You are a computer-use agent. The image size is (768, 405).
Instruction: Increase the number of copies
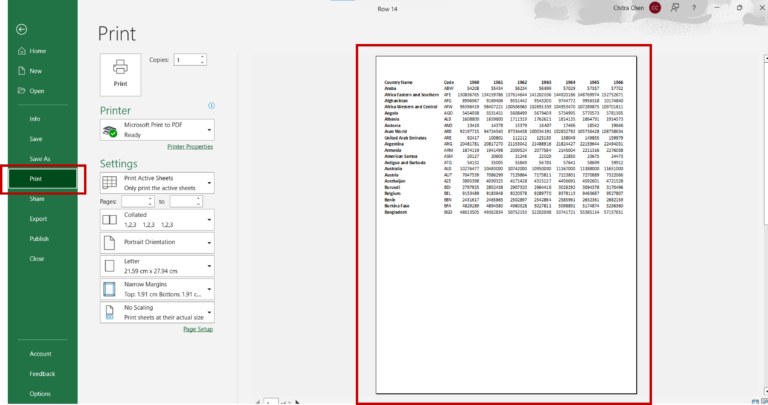(202, 57)
